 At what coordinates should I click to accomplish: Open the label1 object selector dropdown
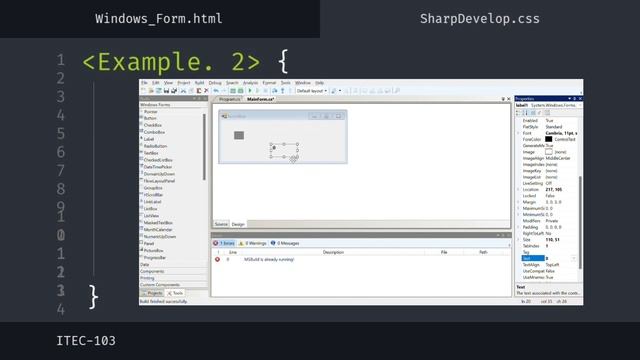click(580, 105)
